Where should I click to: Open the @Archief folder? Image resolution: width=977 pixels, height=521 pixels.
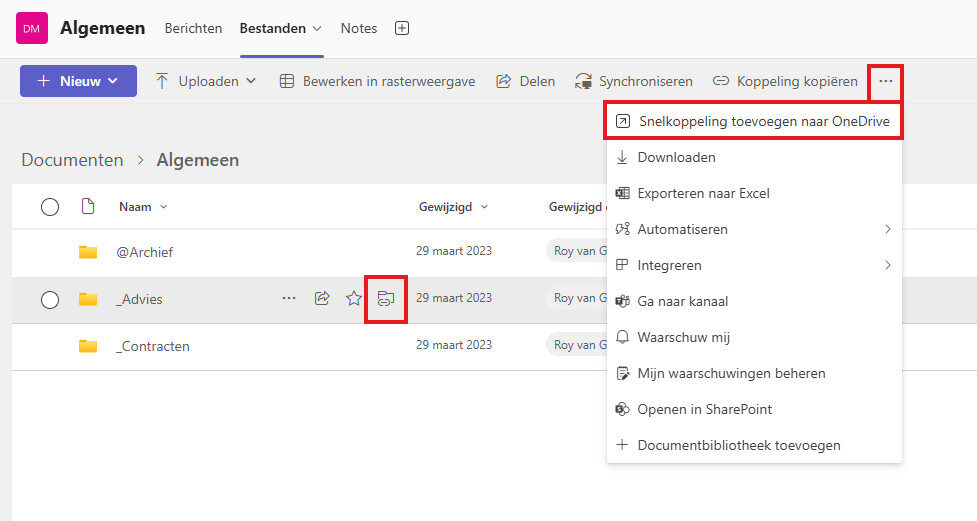click(x=145, y=252)
